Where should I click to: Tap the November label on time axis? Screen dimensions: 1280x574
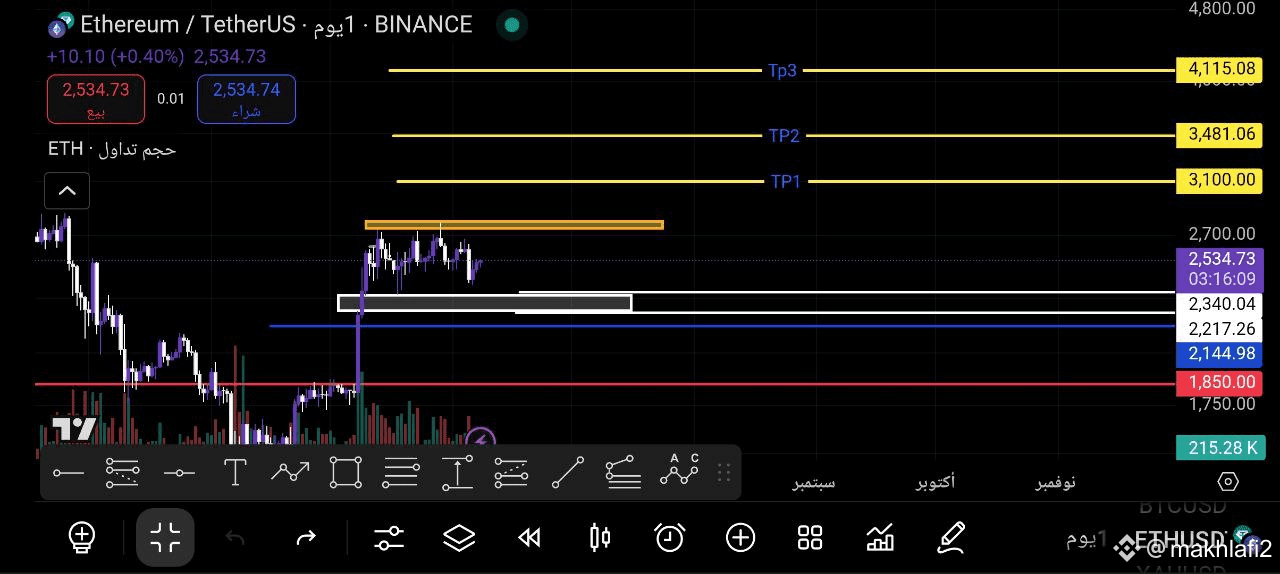[x=1055, y=482]
